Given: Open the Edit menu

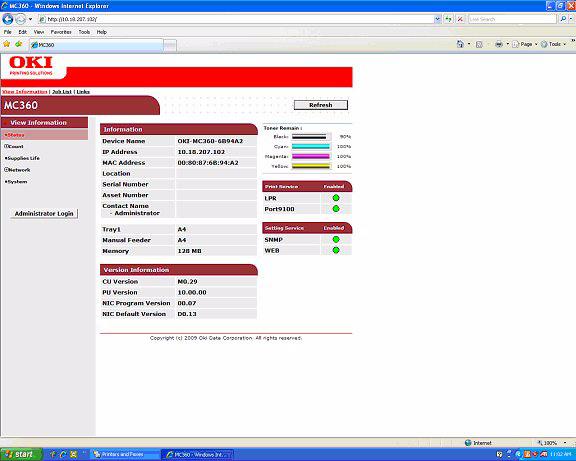Looking at the screenshot, I should (22, 32).
